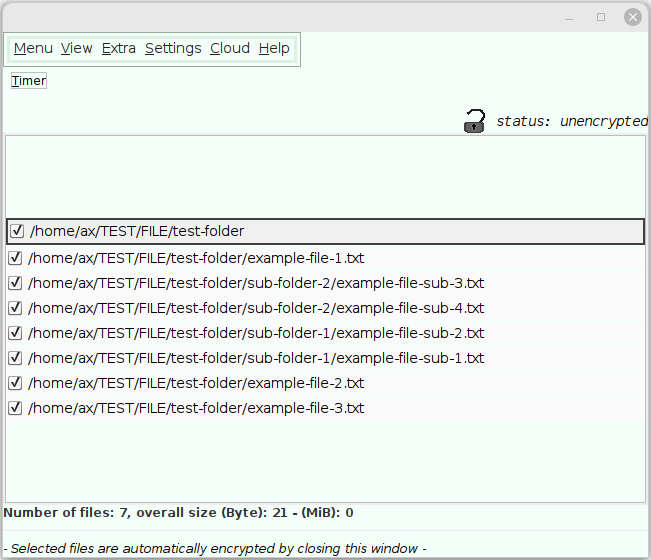
Task: Open the Menu menu
Action: pos(33,48)
